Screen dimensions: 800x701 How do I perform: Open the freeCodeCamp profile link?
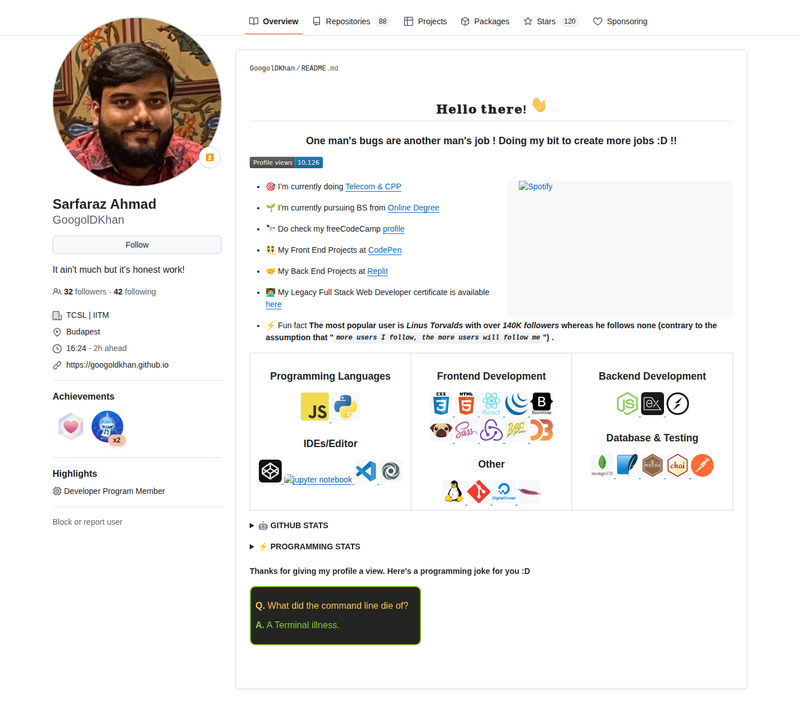click(393, 229)
